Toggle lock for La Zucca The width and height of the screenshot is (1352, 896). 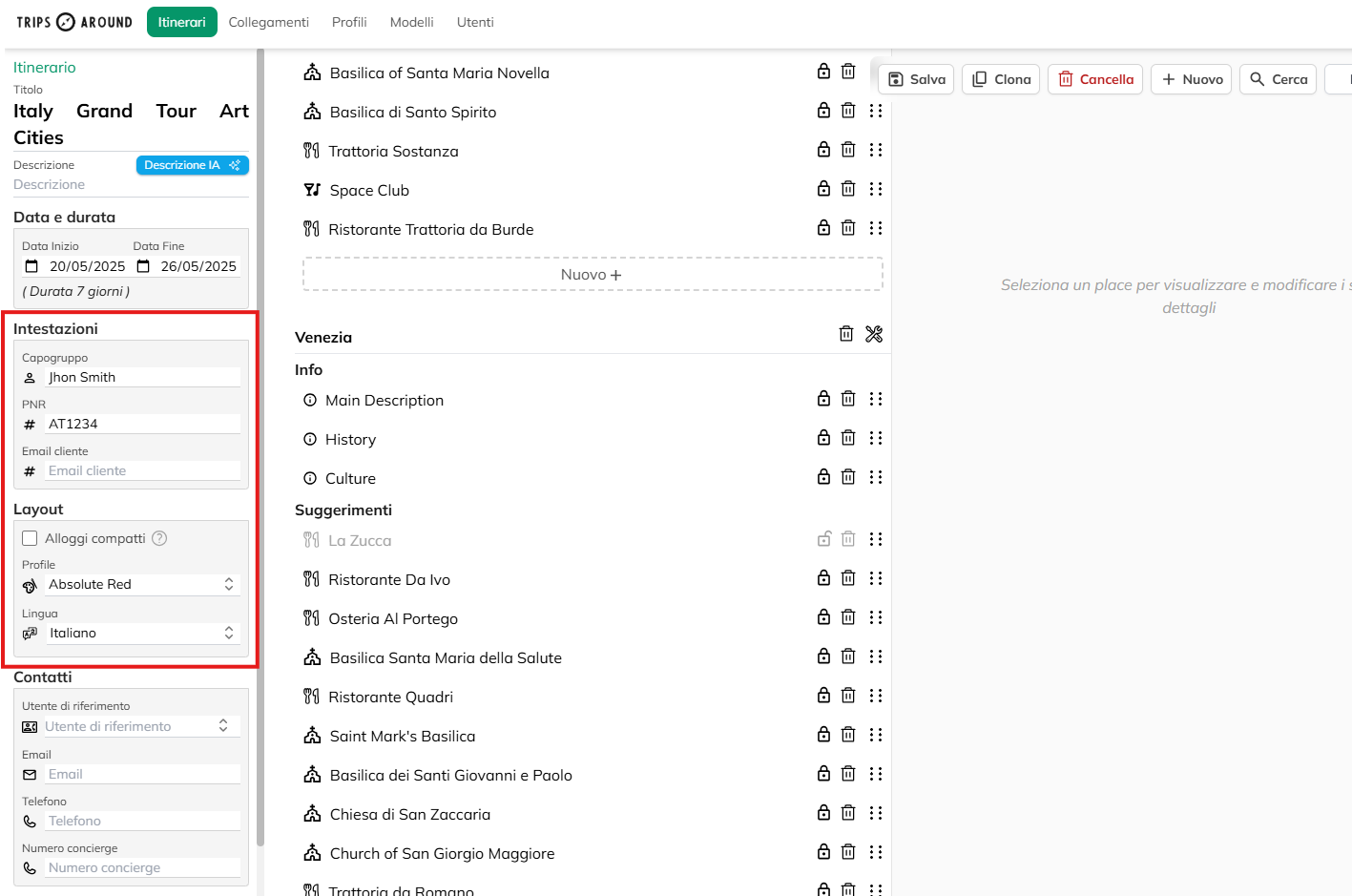(823, 539)
